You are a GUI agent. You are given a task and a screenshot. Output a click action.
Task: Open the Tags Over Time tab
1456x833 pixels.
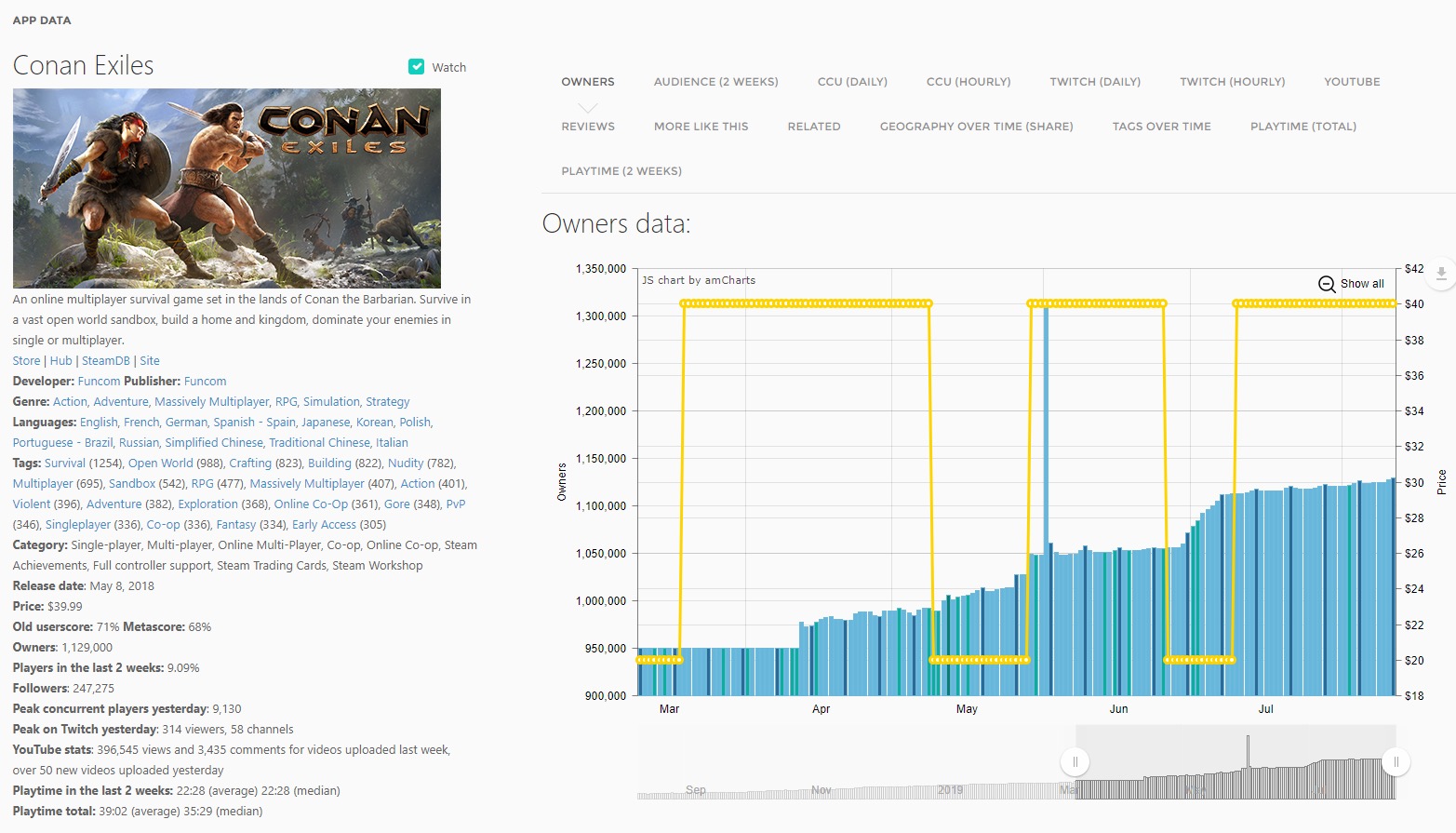point(1161,127)
